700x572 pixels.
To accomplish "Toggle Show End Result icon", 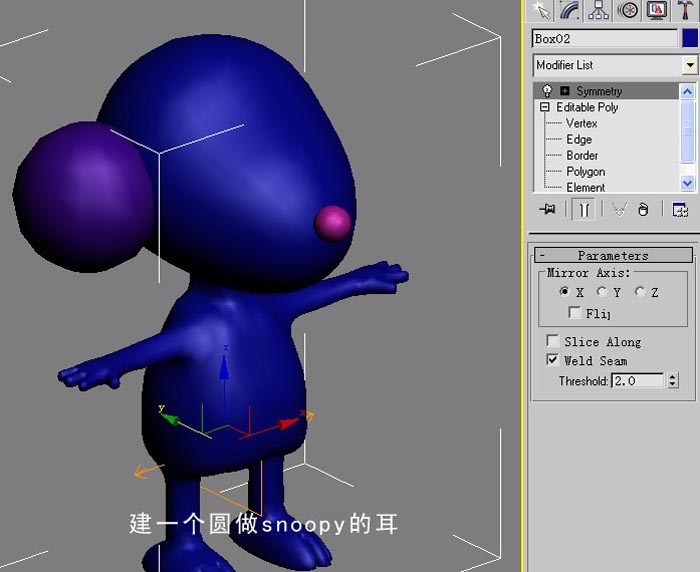I will pos(583,209).
